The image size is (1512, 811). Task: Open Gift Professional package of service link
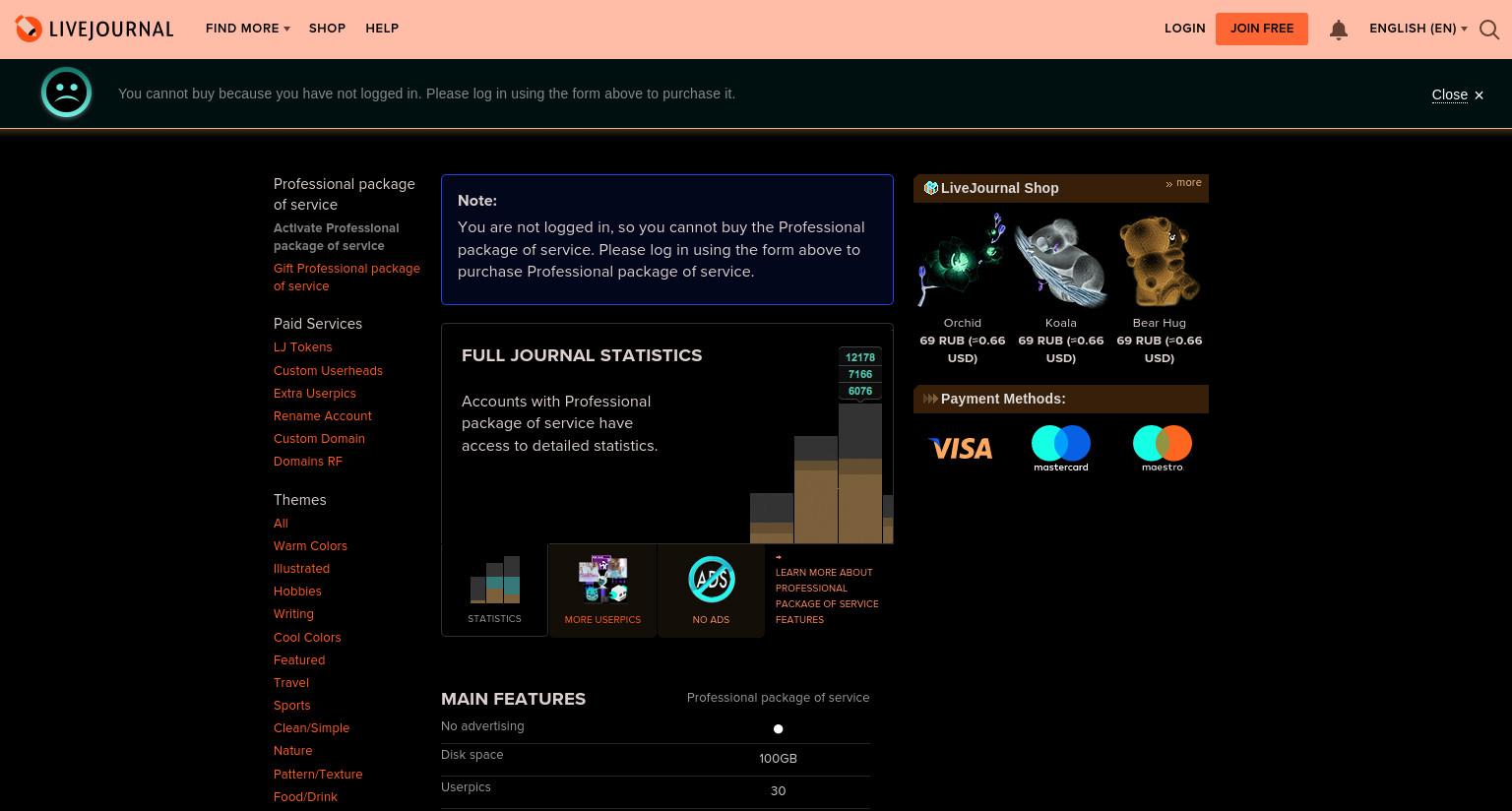(x=346, y=278)
